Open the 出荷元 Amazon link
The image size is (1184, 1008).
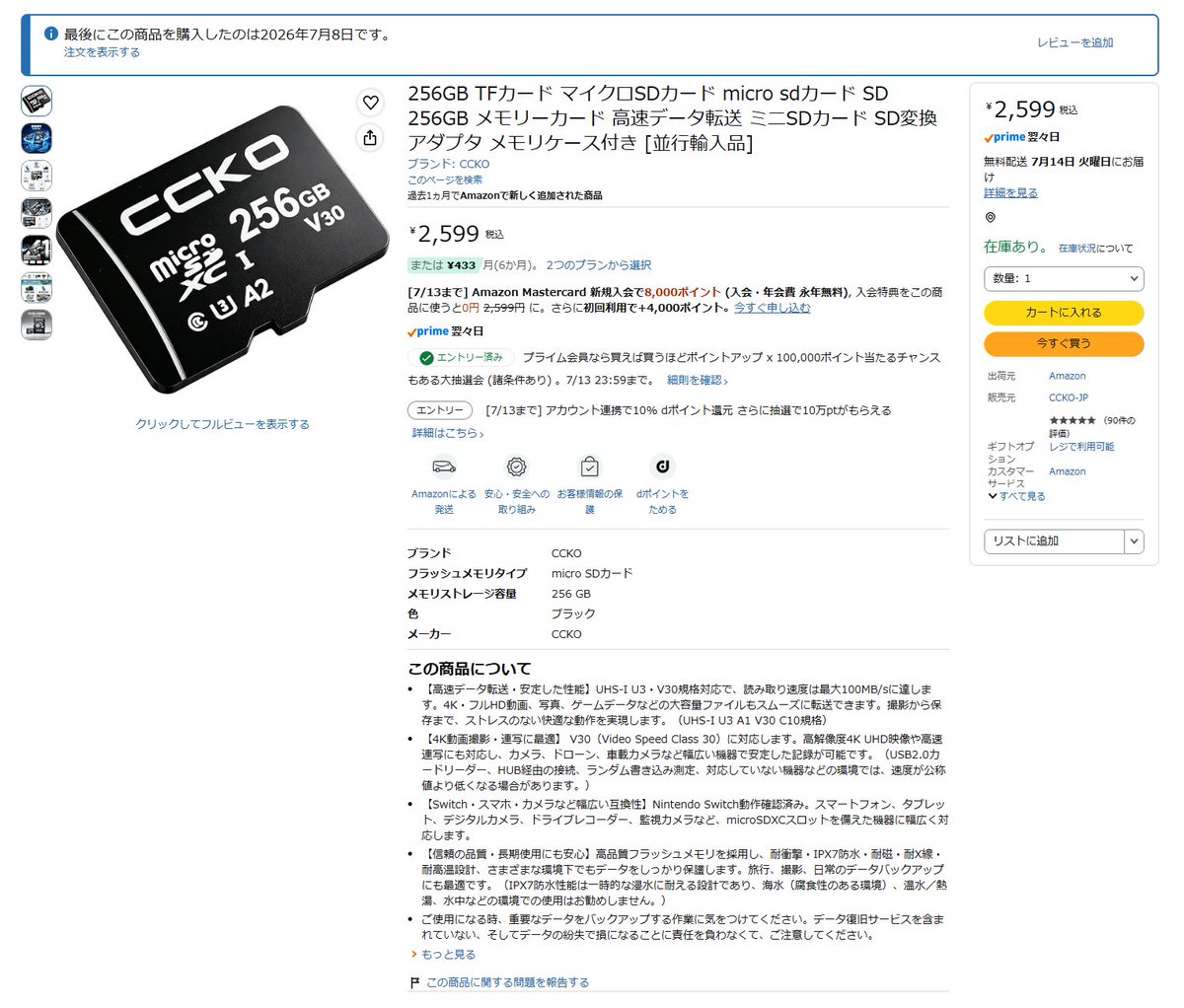[1068, 376]
